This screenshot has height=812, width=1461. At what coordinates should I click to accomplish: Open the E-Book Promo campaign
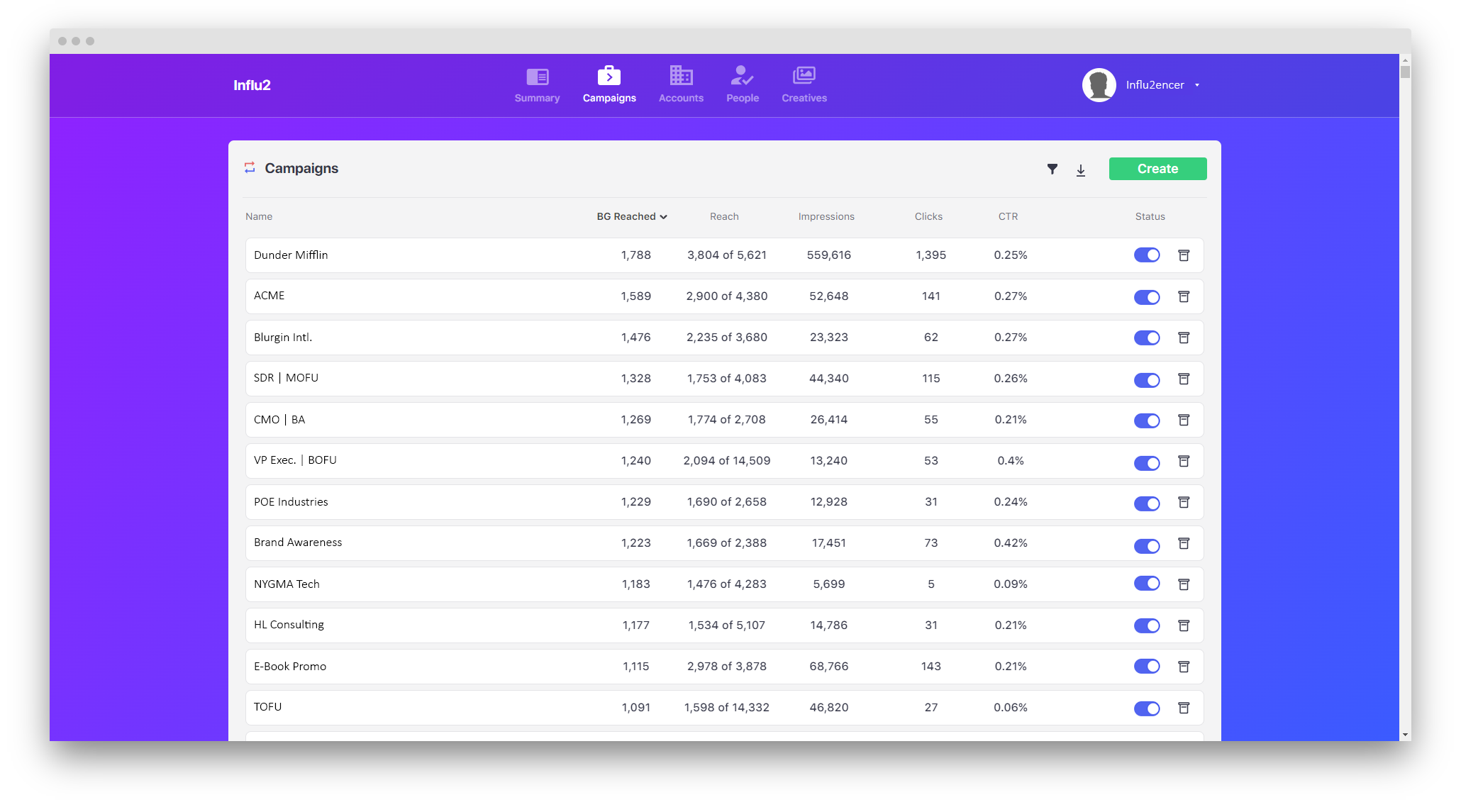290,667
